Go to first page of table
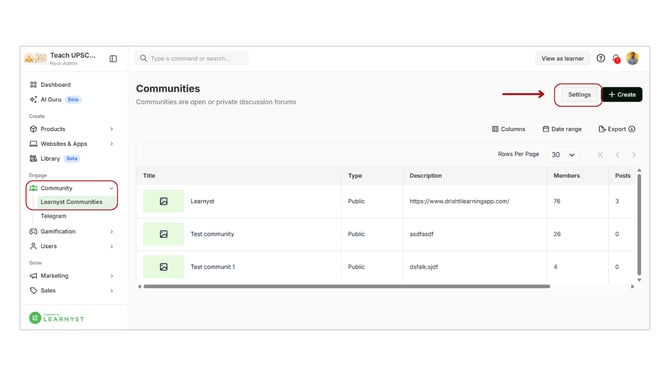 pyautogui.click(x=600, y=155)
